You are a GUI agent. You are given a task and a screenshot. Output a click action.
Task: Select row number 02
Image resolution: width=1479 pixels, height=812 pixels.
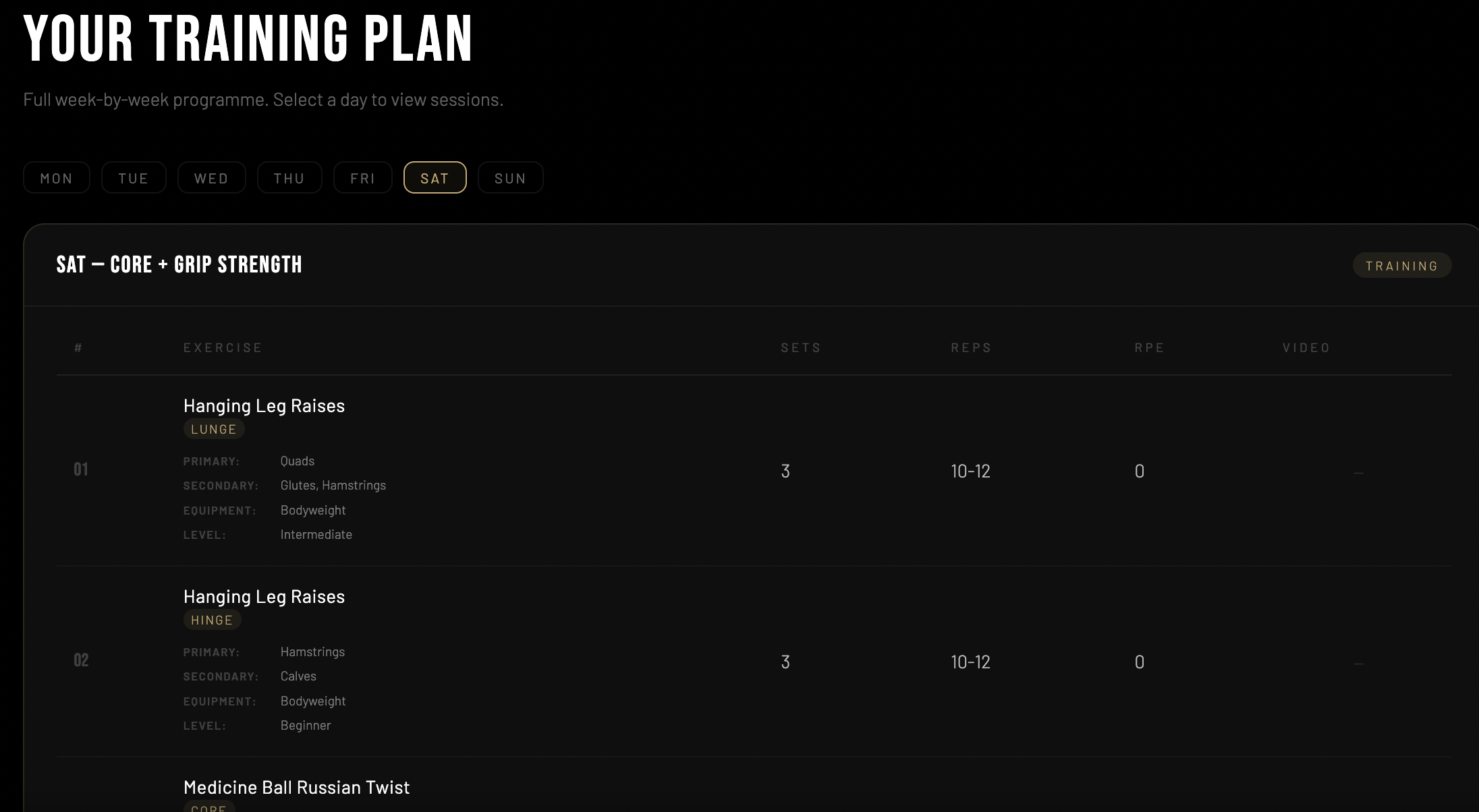[82, 660]
